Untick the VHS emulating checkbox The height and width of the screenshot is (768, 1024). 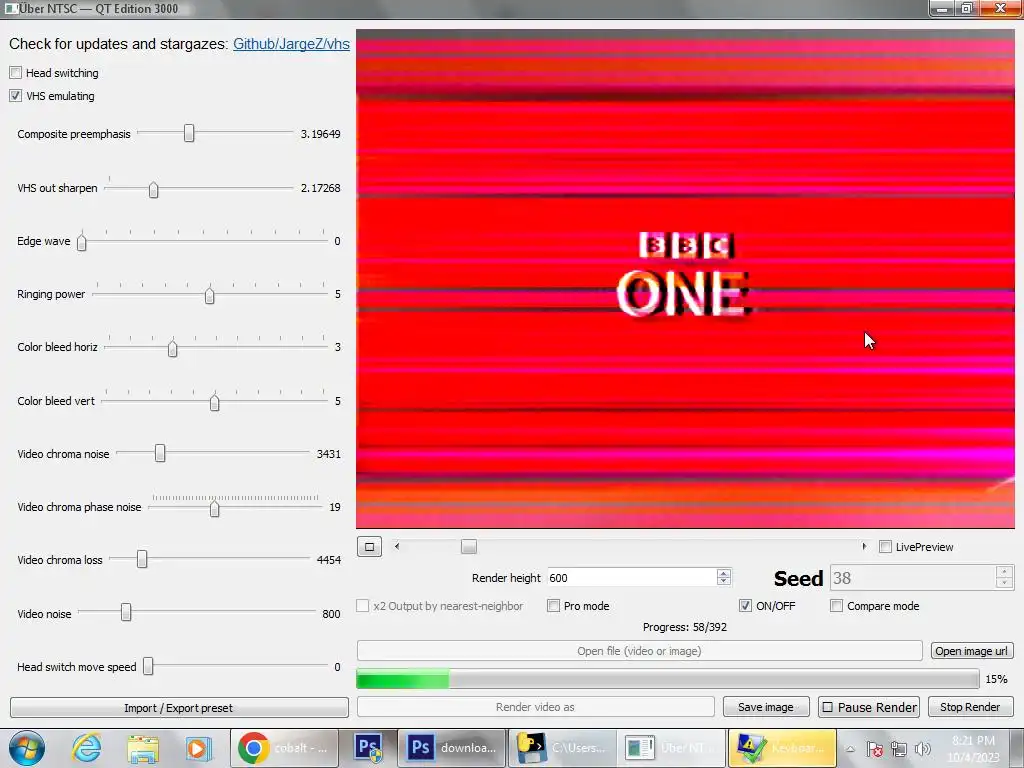pos(16,96)
